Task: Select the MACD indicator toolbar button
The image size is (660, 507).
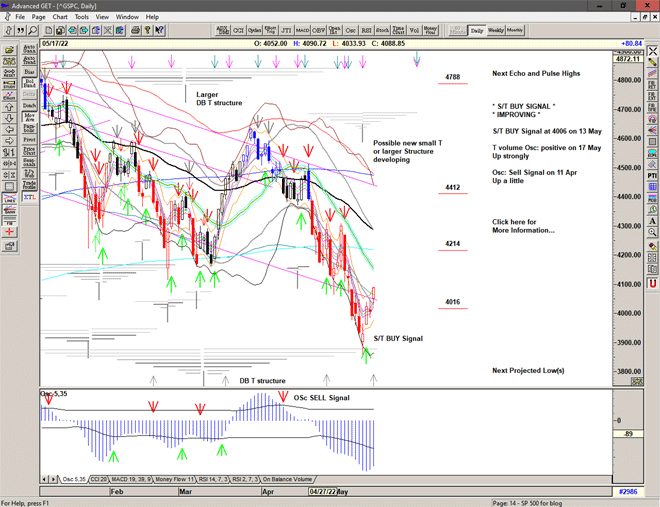Action: coord(301,31)
